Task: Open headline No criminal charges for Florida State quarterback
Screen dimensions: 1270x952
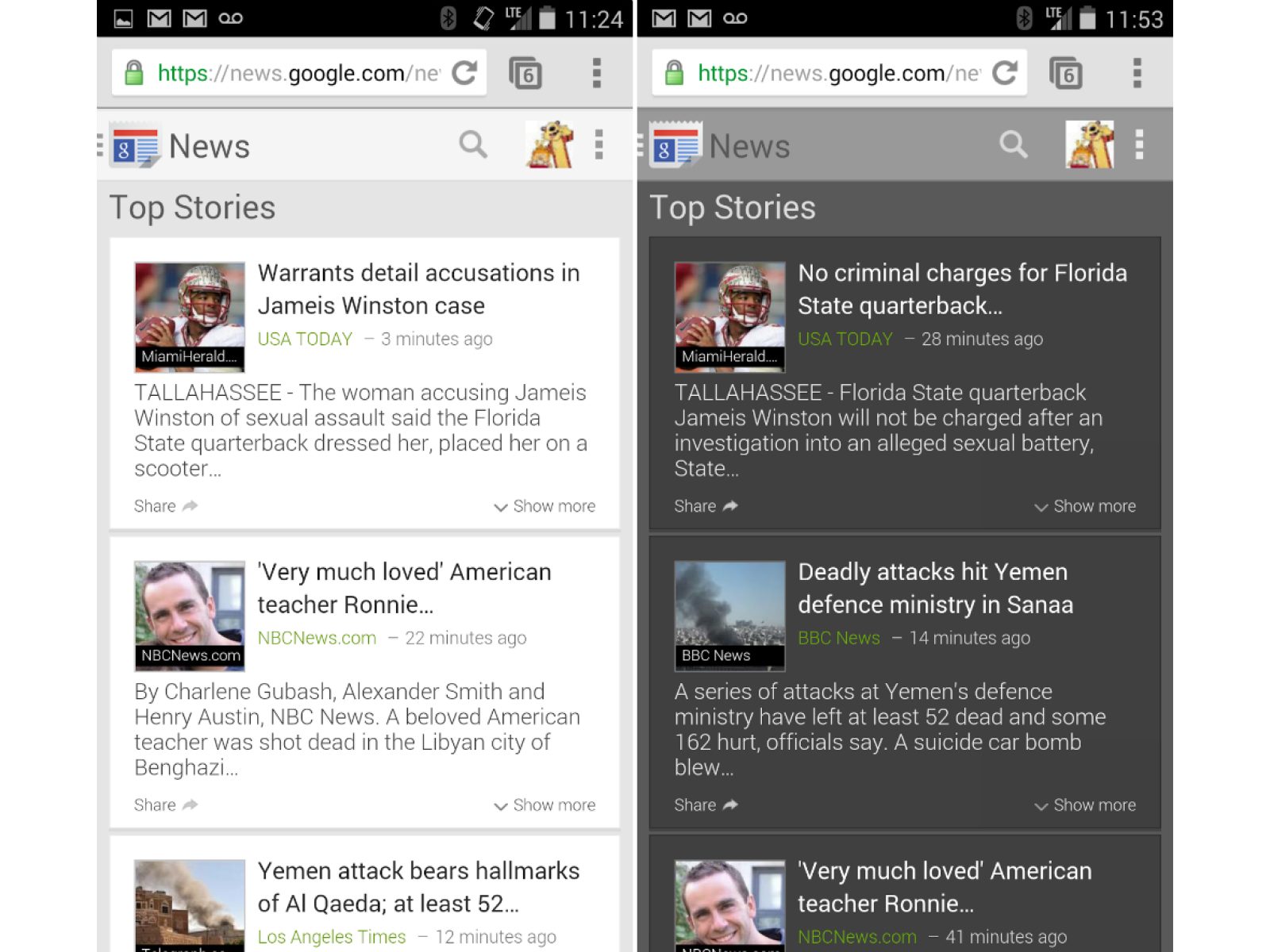Action: (x=963, y=289)
